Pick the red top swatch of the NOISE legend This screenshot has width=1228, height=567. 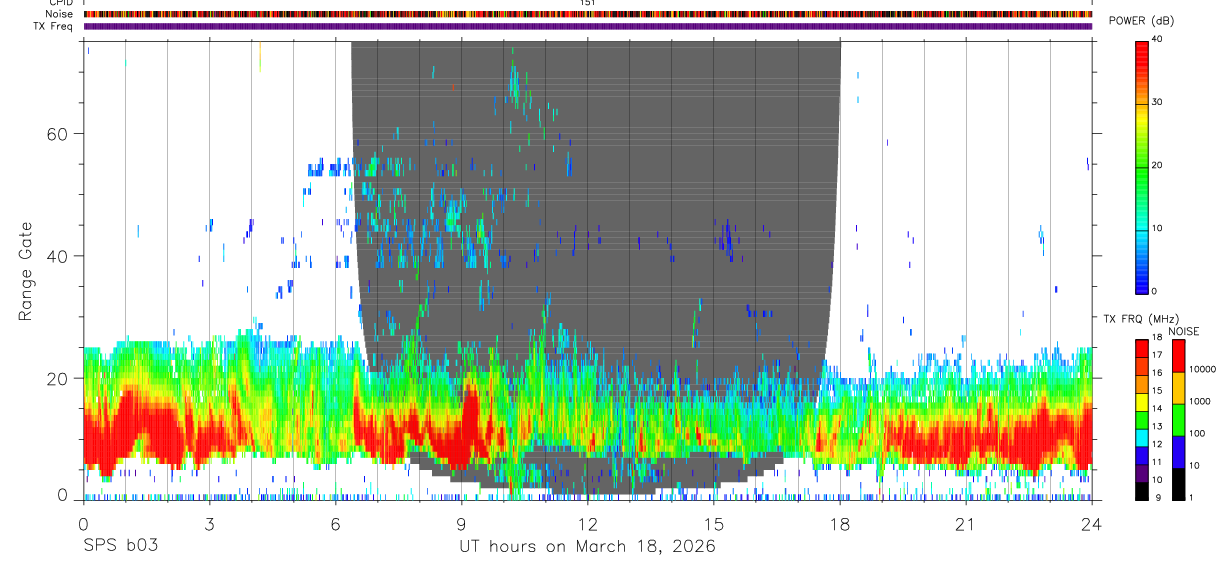[x=1178, y=356]
